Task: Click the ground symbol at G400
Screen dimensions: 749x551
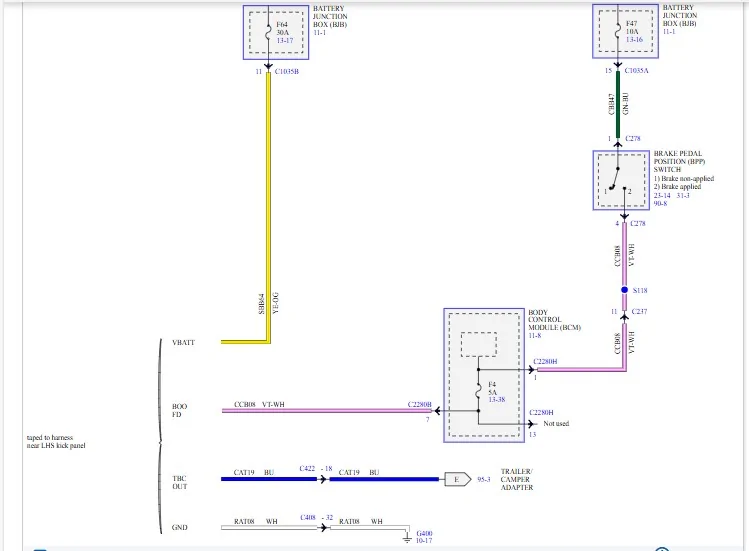Action: pyautogui.click(x=407, y=539)
